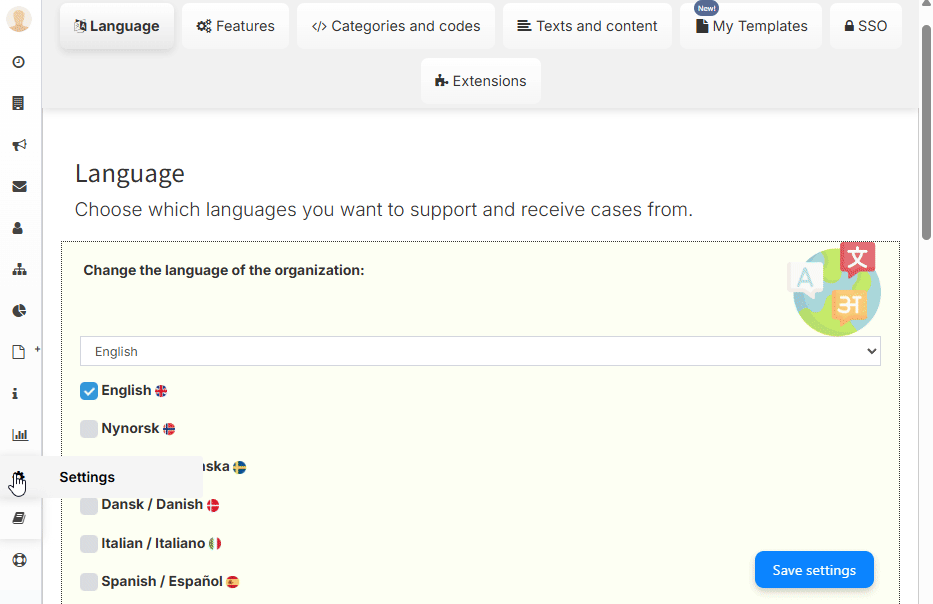Click the organization hierarchy icon in the sidebar
The width and height of the screenshot is (933, 604).
tap(19, 270)
